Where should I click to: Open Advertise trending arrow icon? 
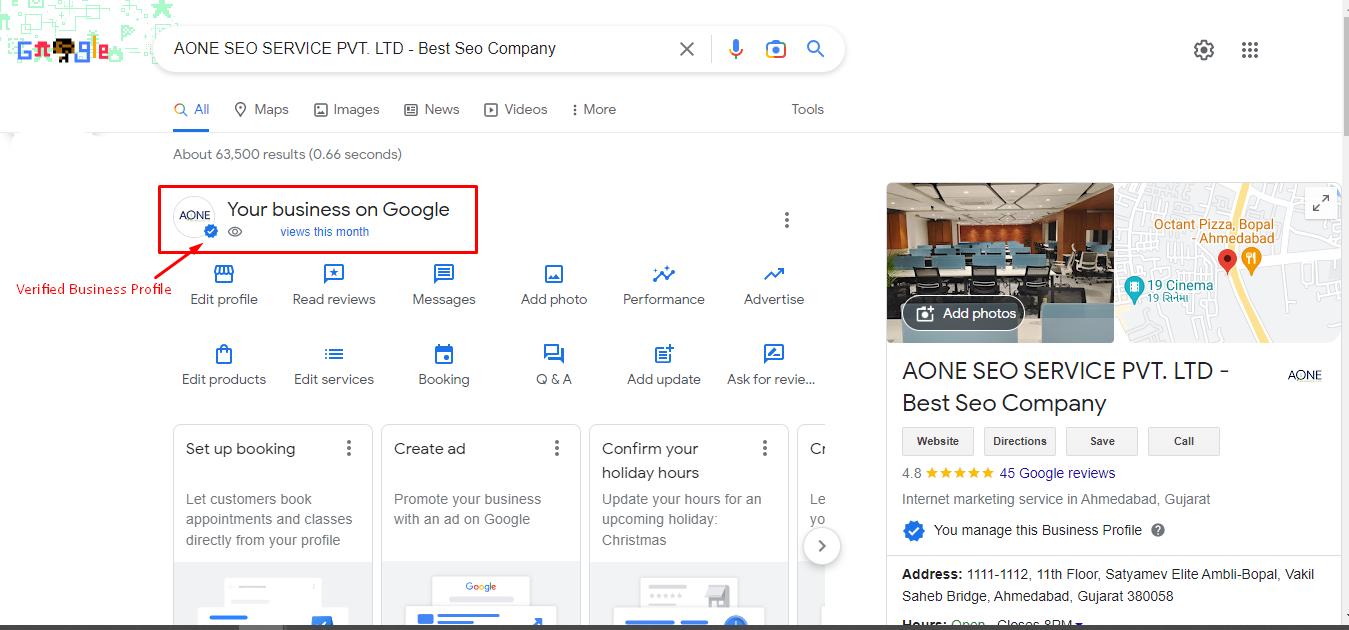click(774, 274)
